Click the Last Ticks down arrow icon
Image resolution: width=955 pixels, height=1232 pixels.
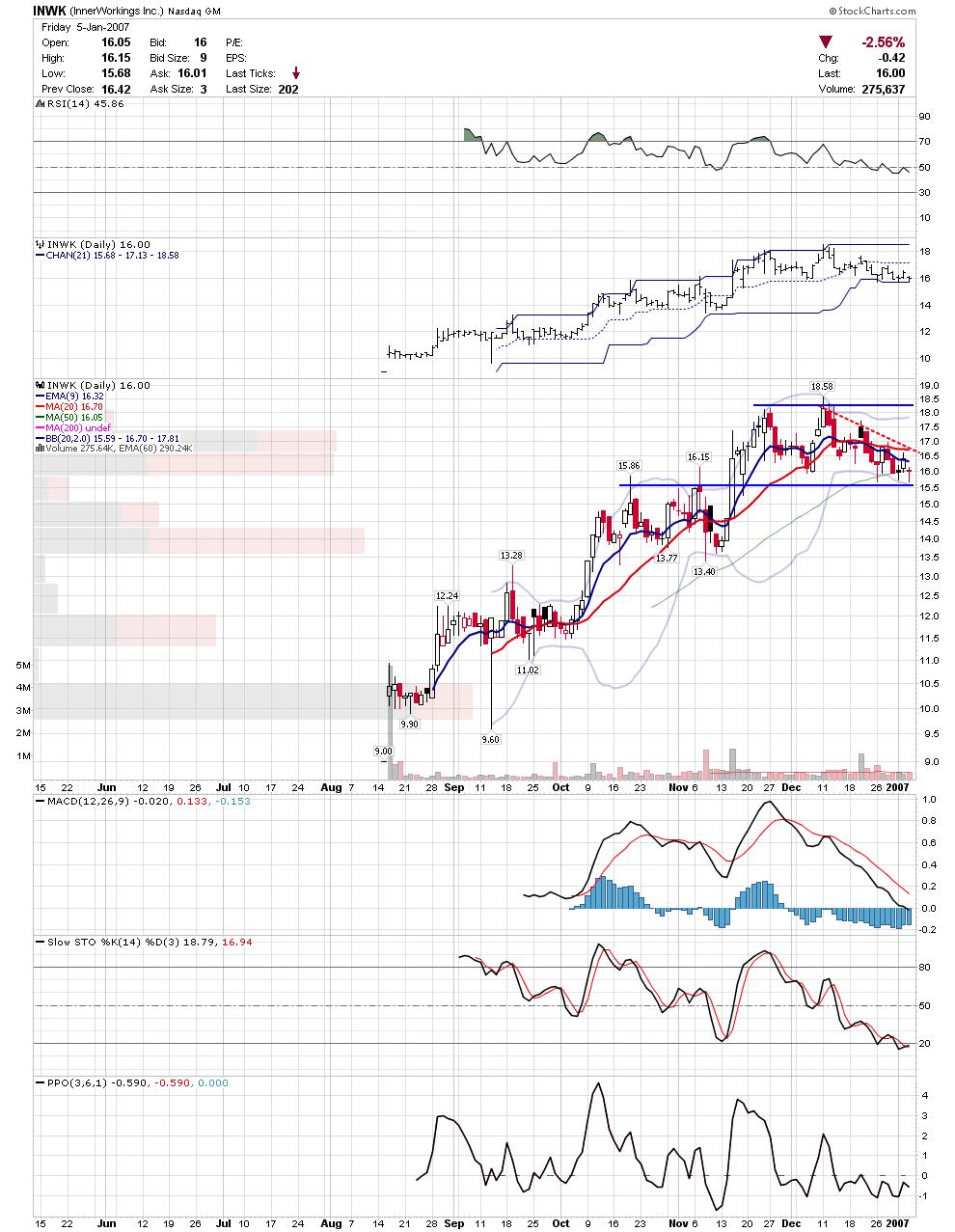tap(296, 73)
